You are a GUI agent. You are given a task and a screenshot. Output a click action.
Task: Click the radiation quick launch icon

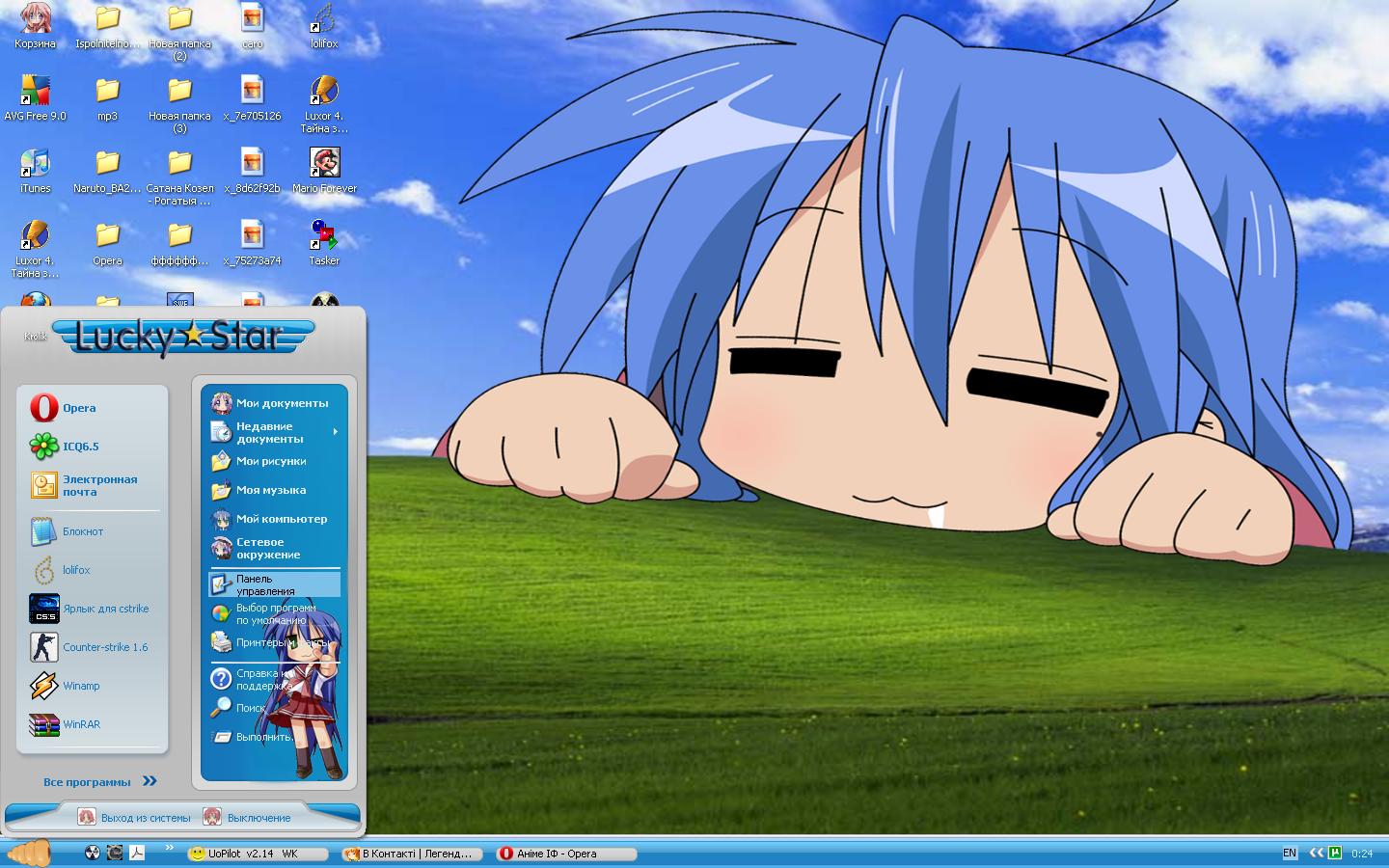[x=93, y=853]
